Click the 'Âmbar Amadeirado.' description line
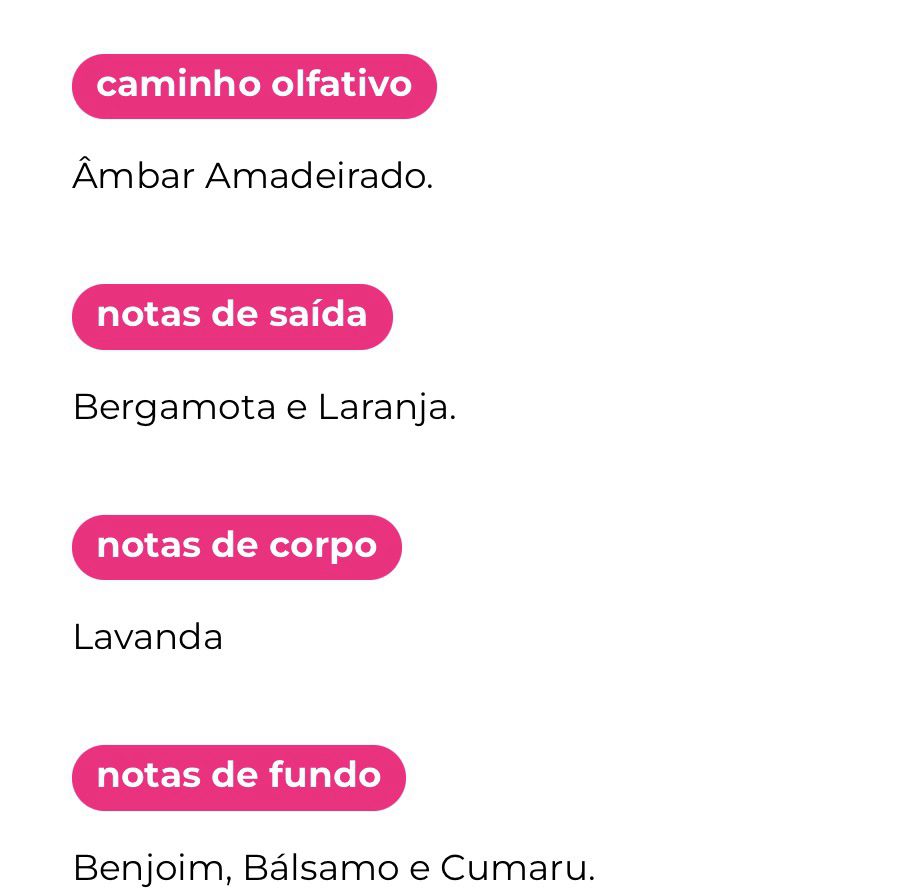 253,177
